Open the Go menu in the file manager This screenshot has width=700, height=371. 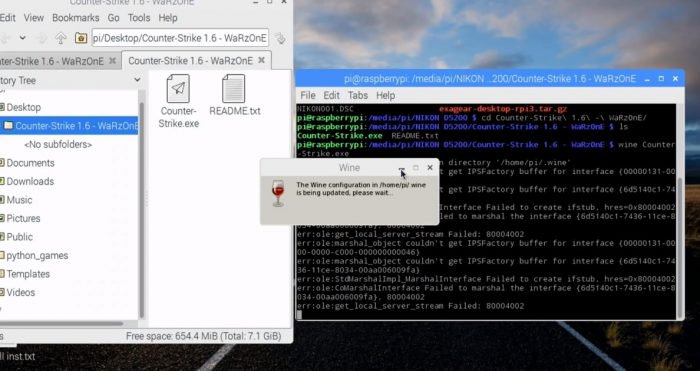coord(113,18)
